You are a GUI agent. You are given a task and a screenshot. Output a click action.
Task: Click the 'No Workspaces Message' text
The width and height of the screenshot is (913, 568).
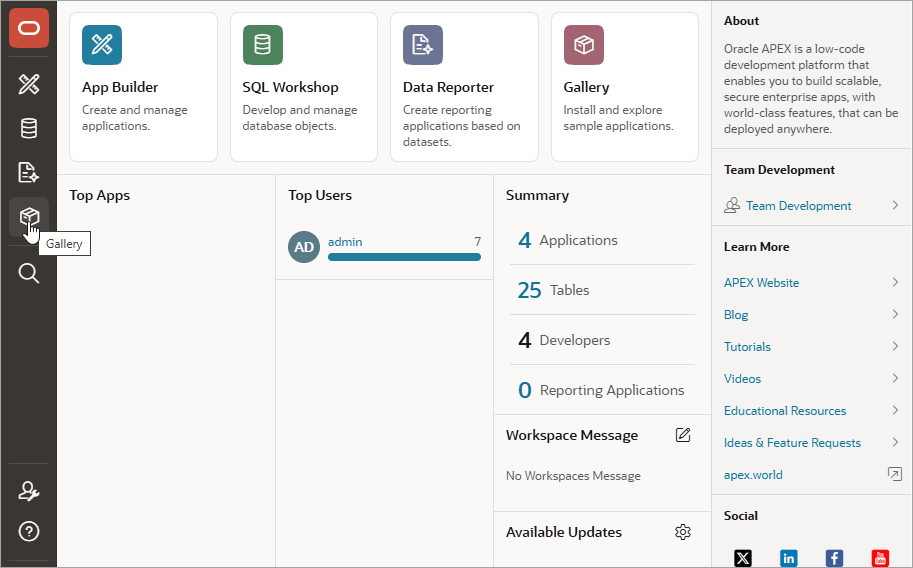[573, 476]
